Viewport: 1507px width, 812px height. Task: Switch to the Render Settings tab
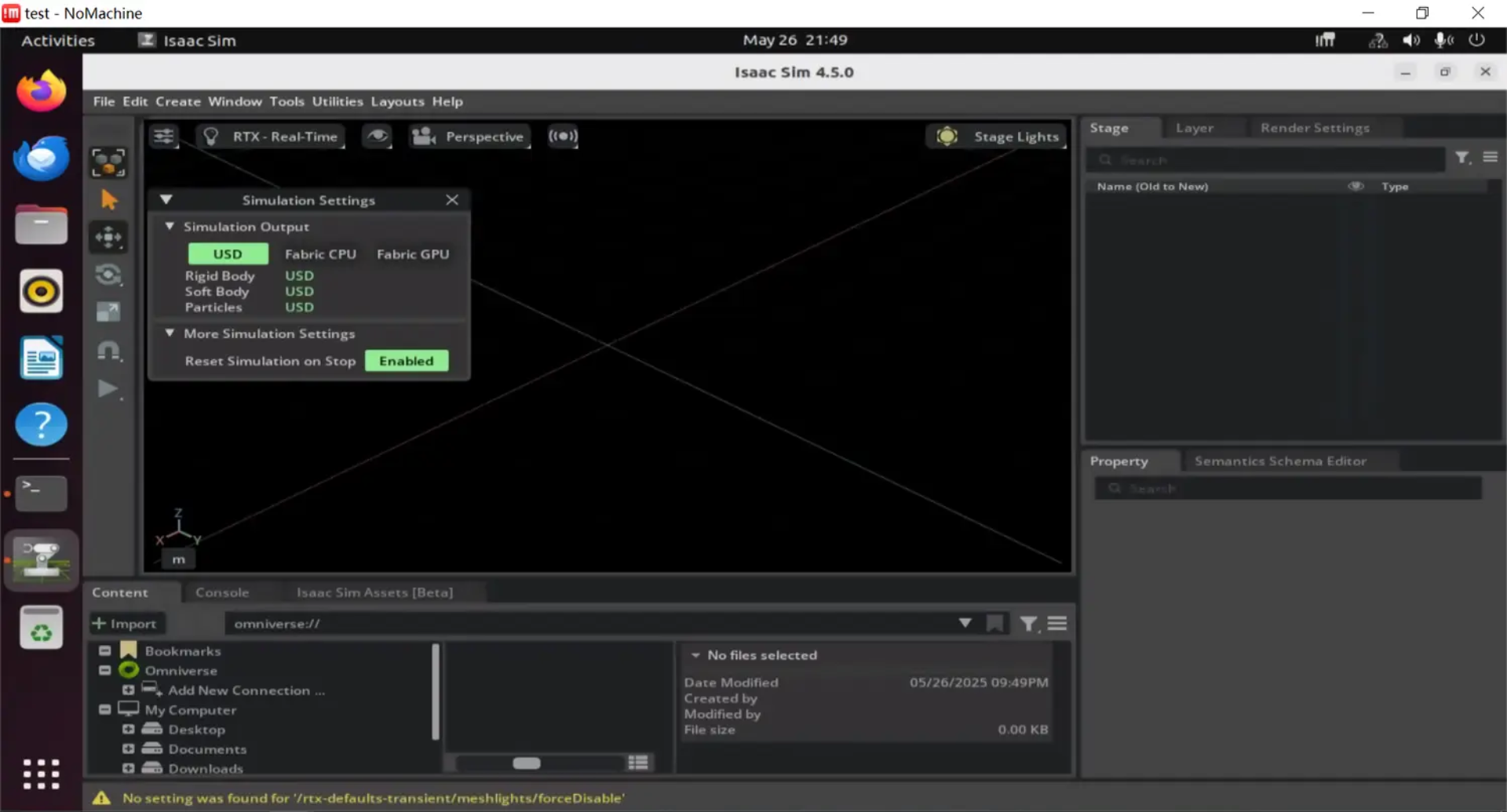tap(1314, 128)
